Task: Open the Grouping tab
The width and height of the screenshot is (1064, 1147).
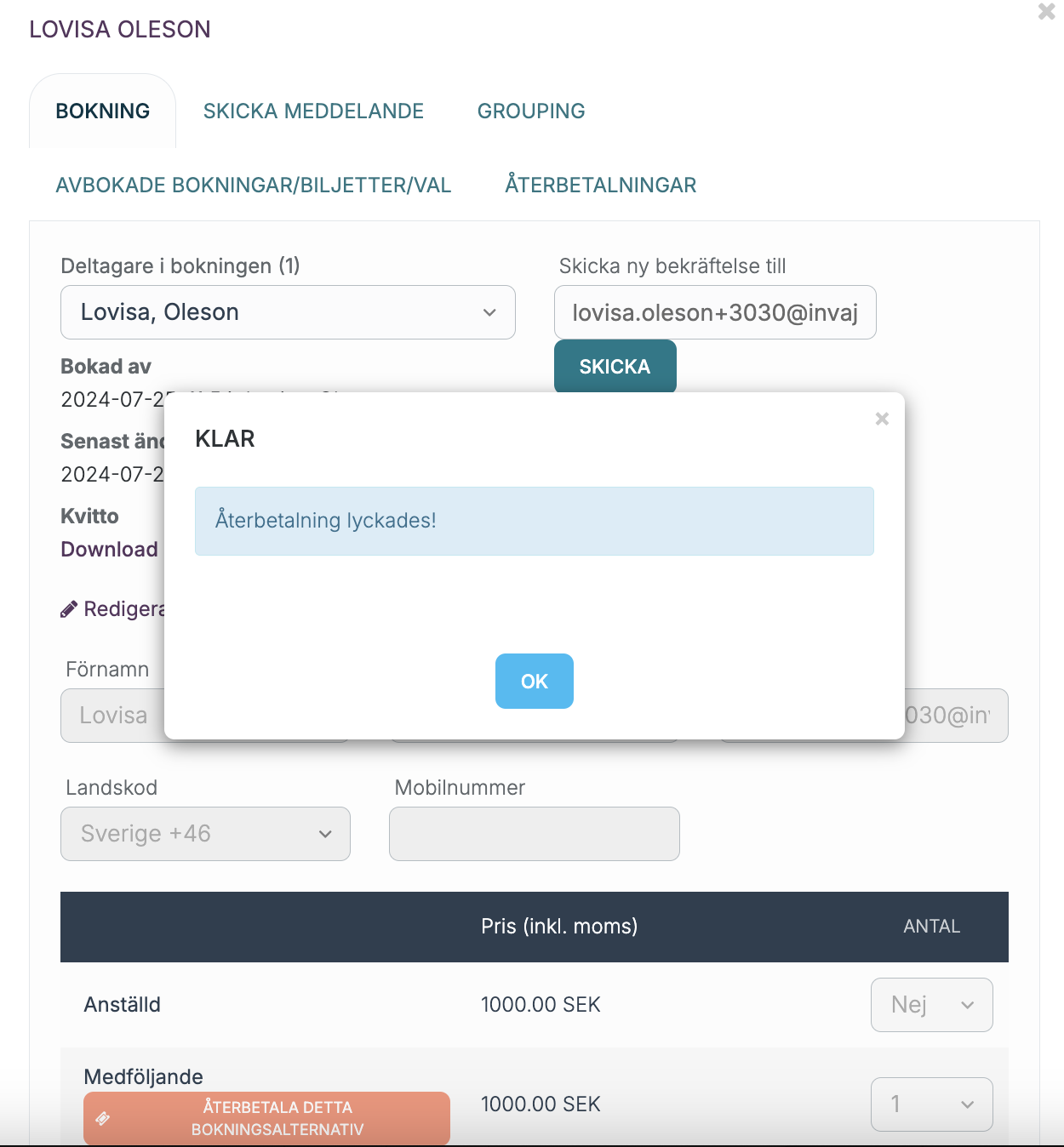Action: [531, 111]
